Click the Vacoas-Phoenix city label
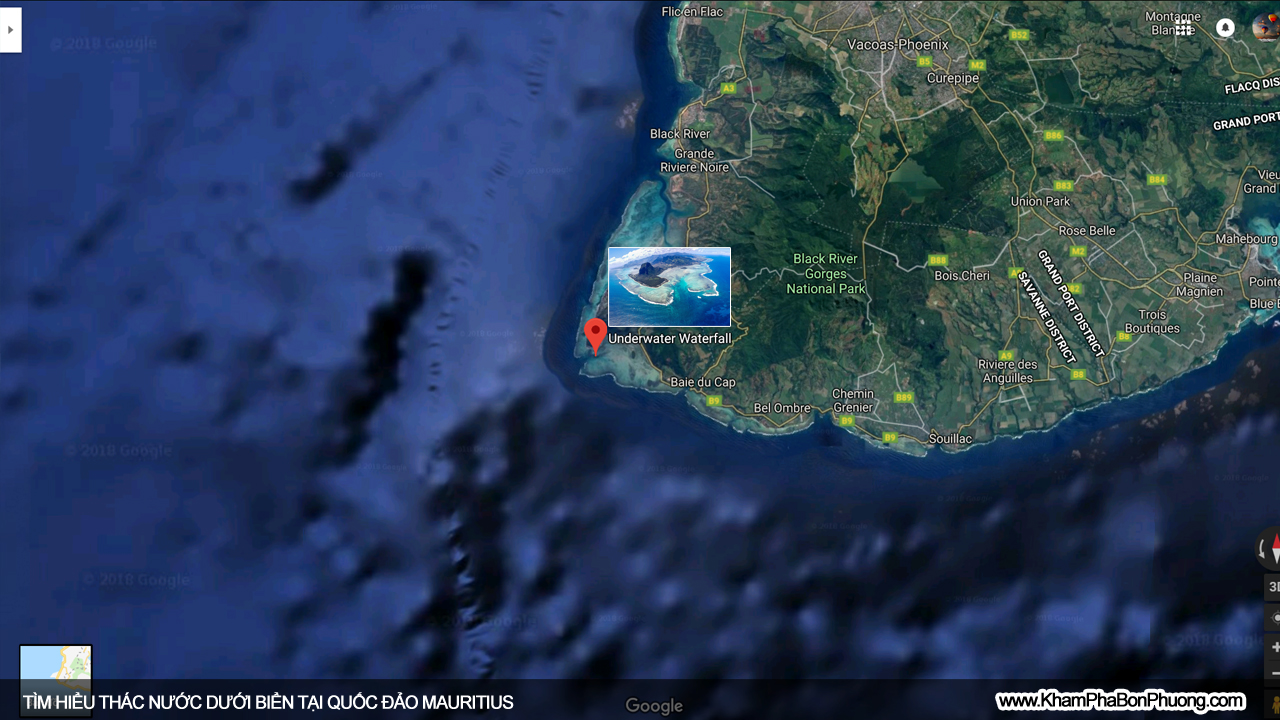 [897, 45]
